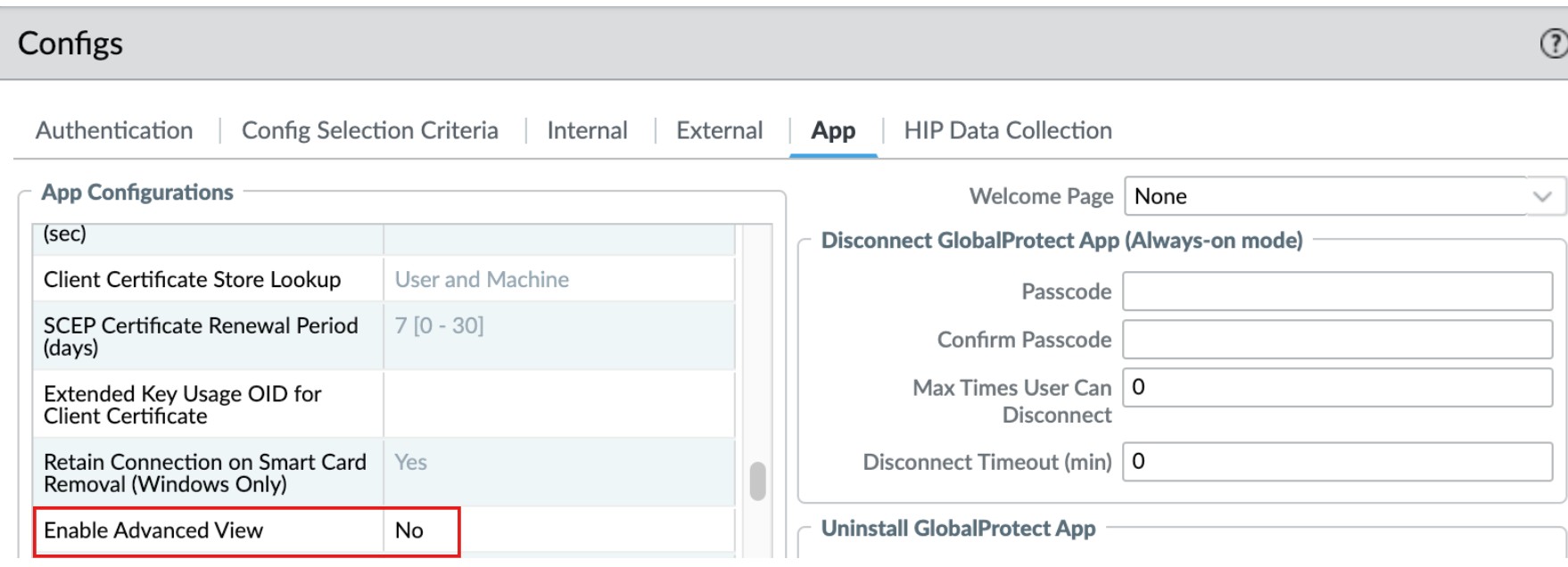This screenshot has width=1568, height=567.
Task: Click the Client Certificate Store Lookup value
Action: pos(482,280)
